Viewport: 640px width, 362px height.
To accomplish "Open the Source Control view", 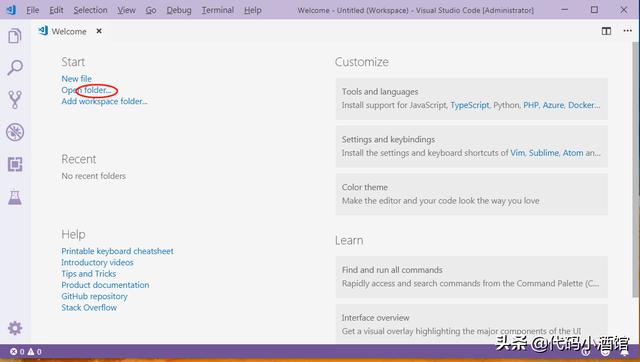I will pyautogui.click(x=15, y=100).
